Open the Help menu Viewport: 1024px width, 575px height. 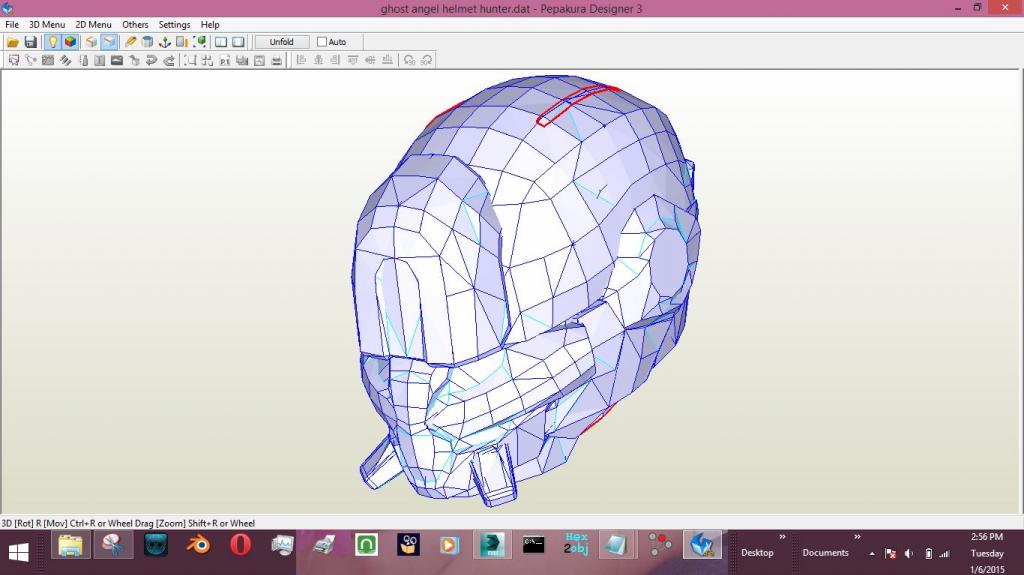210,25
